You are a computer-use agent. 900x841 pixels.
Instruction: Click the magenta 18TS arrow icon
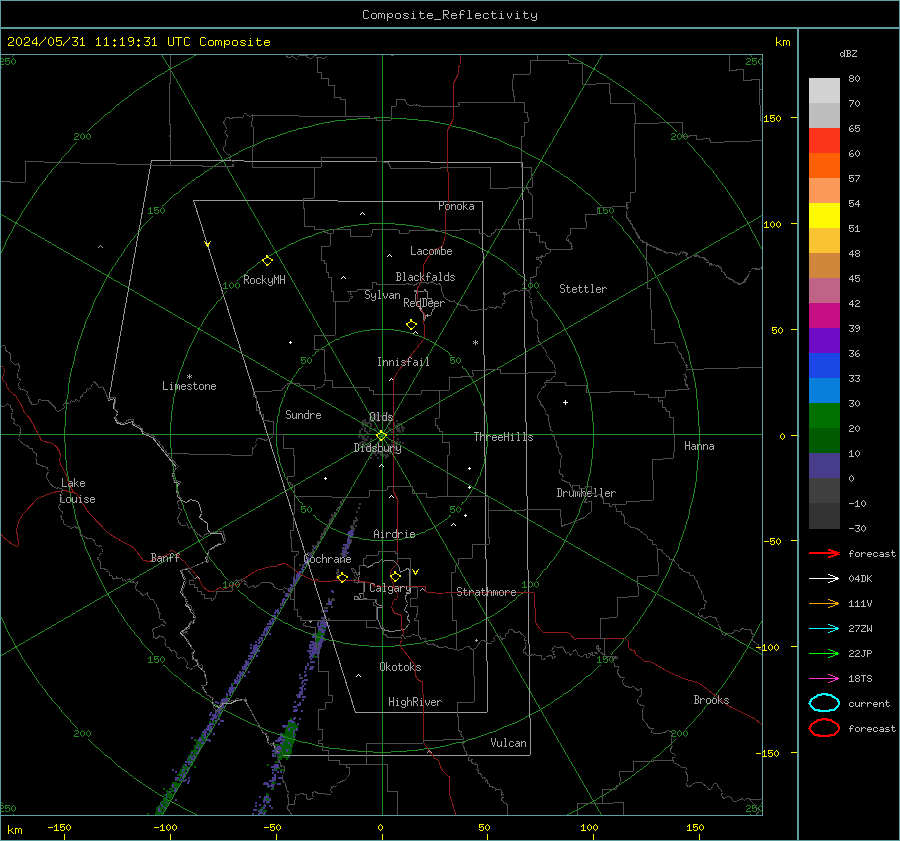824,679
